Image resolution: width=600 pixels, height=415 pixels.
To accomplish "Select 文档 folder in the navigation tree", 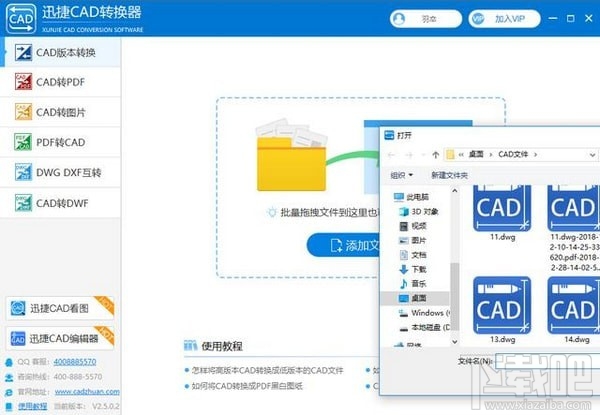I will pos(413,255).
